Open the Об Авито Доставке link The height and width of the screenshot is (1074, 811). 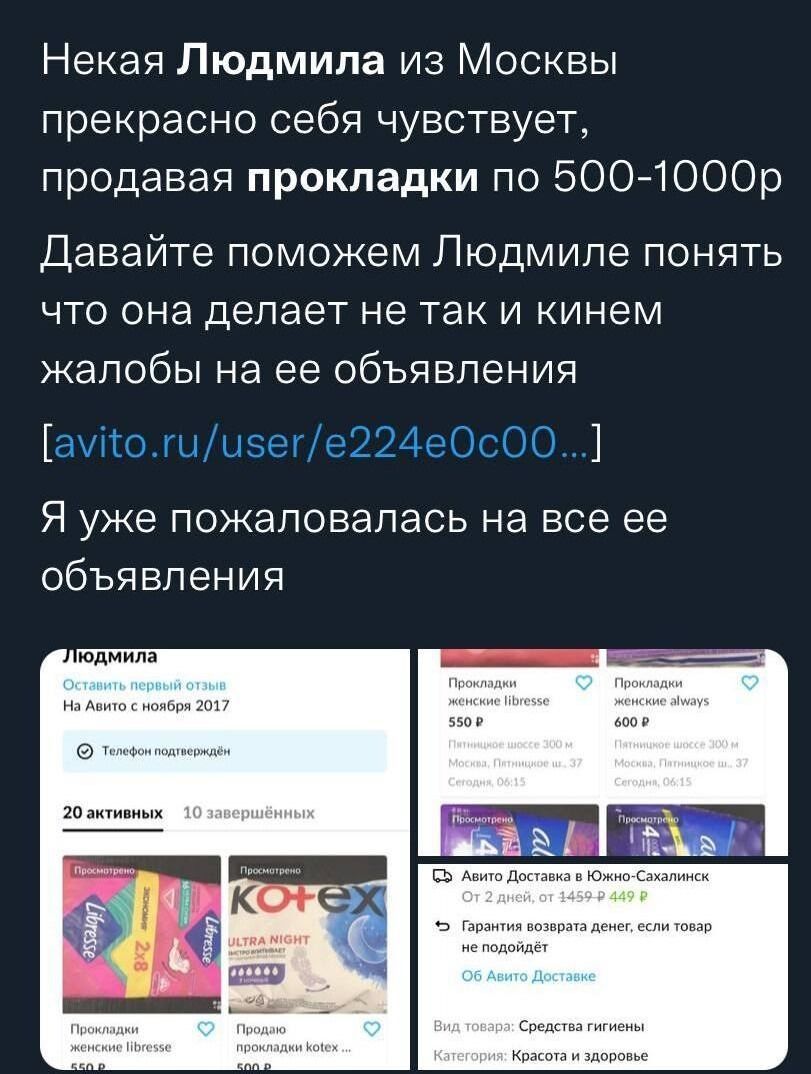pos(529,976)
